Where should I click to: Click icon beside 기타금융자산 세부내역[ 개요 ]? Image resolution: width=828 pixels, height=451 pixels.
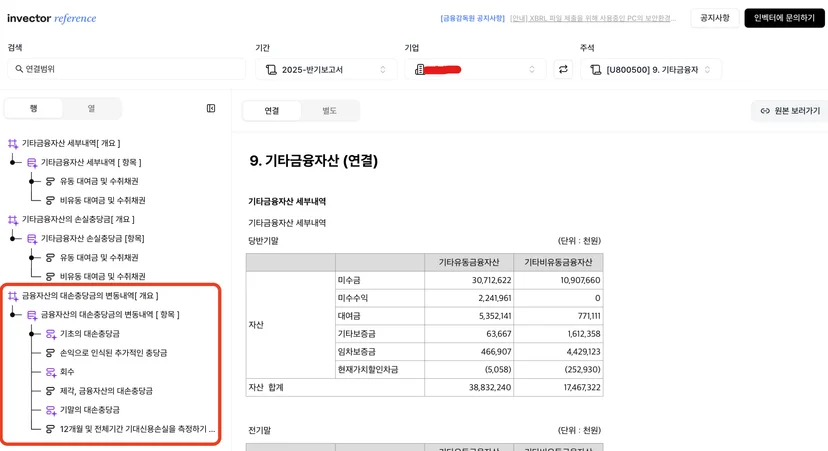tap(13, 144)
